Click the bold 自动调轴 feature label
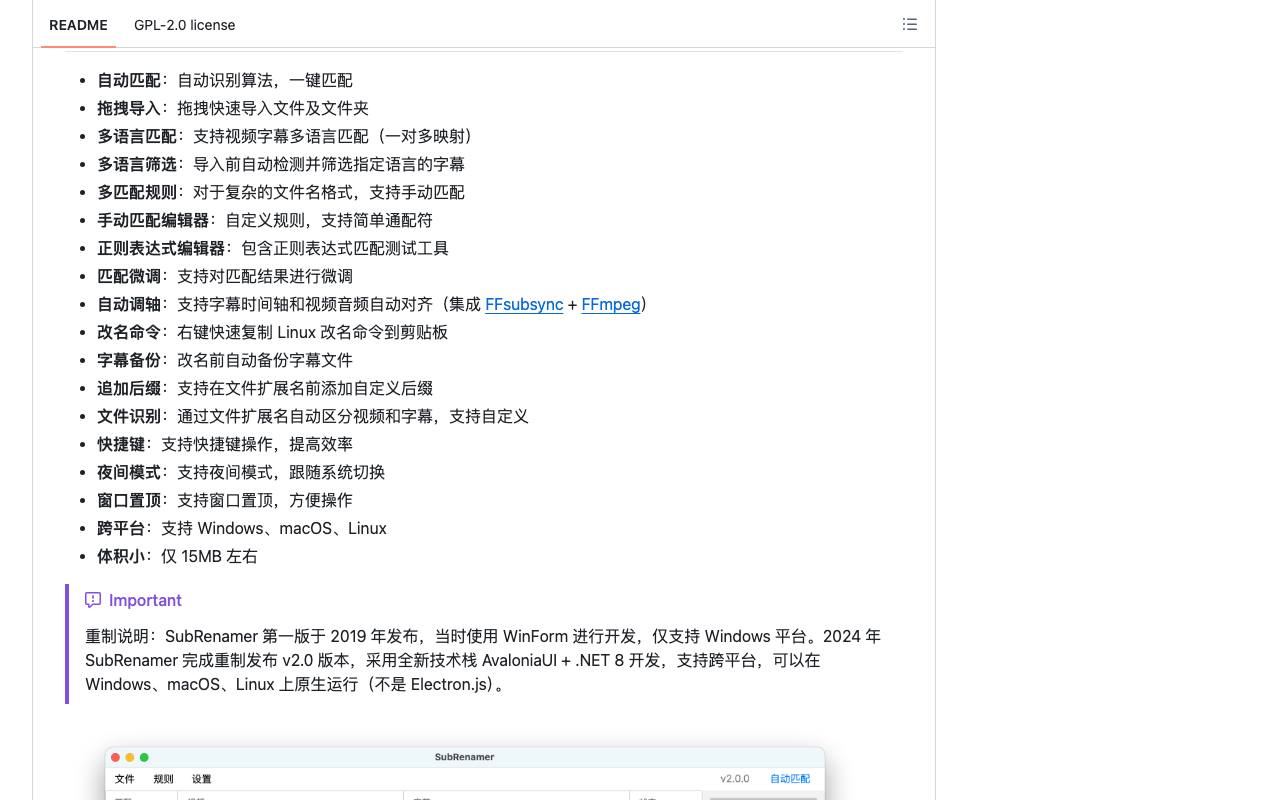This screenshot has width=1280, height=800. point(129,304)
